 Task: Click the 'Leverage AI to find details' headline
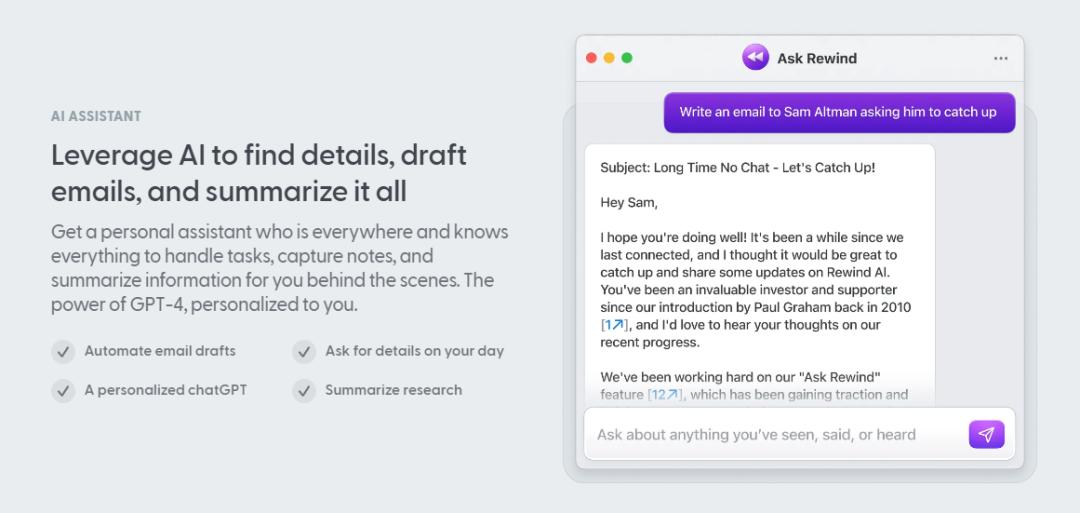coord(259,174)
